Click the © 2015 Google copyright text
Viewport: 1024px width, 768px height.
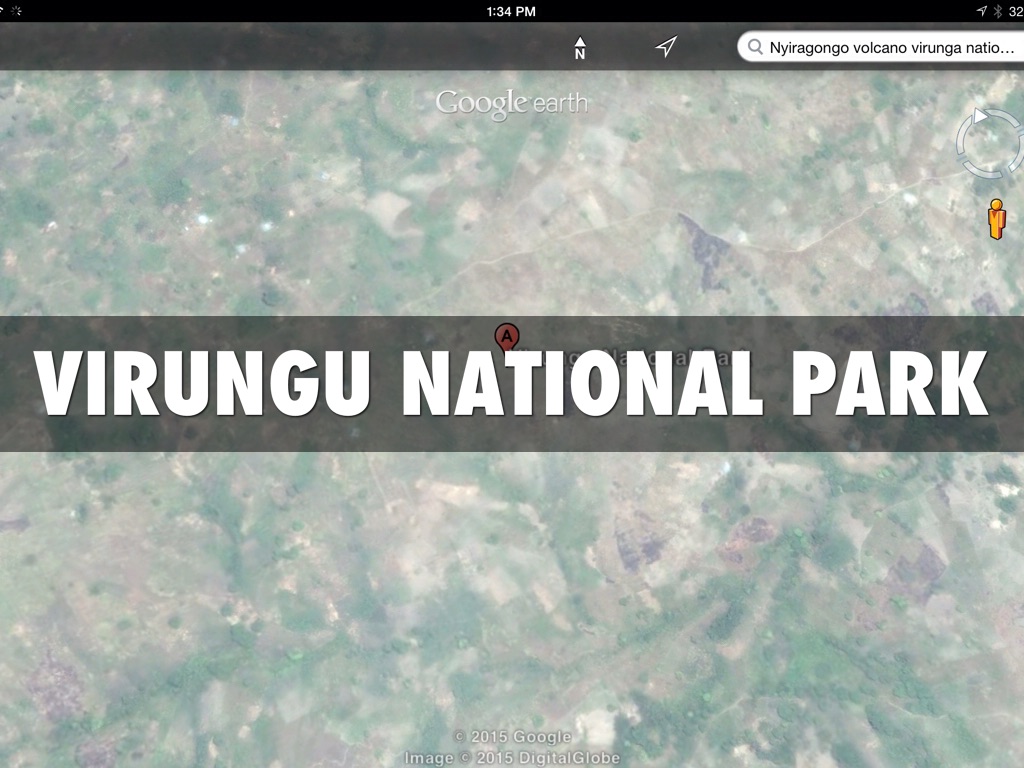(515, 737)
